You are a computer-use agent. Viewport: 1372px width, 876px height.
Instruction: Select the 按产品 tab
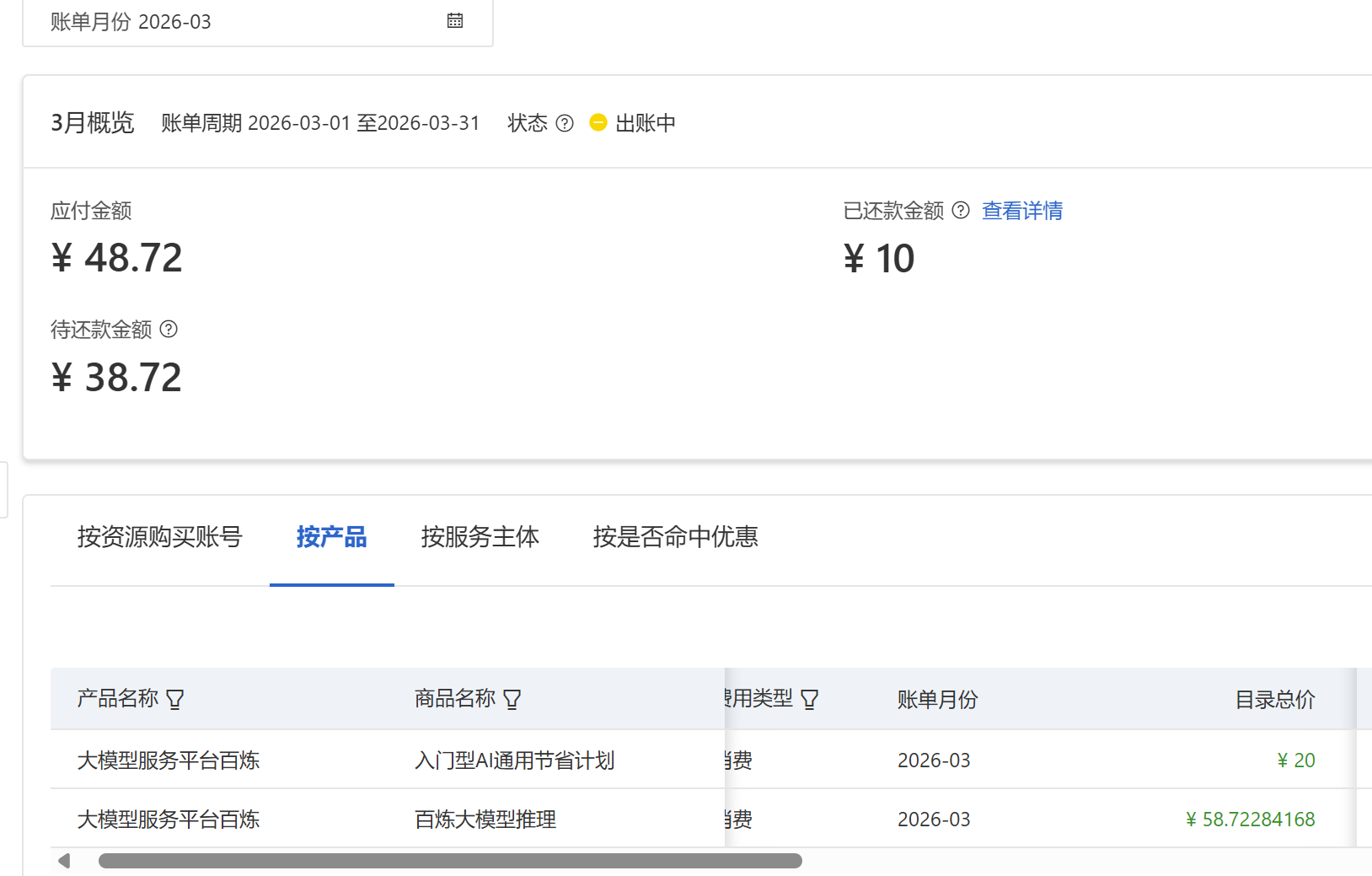coord(331,537)
